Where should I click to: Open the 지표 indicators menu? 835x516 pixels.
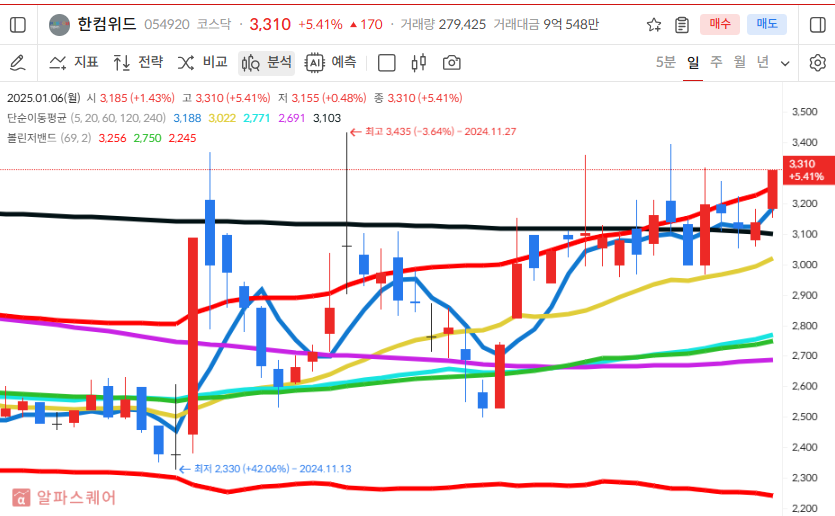[73, 63]
